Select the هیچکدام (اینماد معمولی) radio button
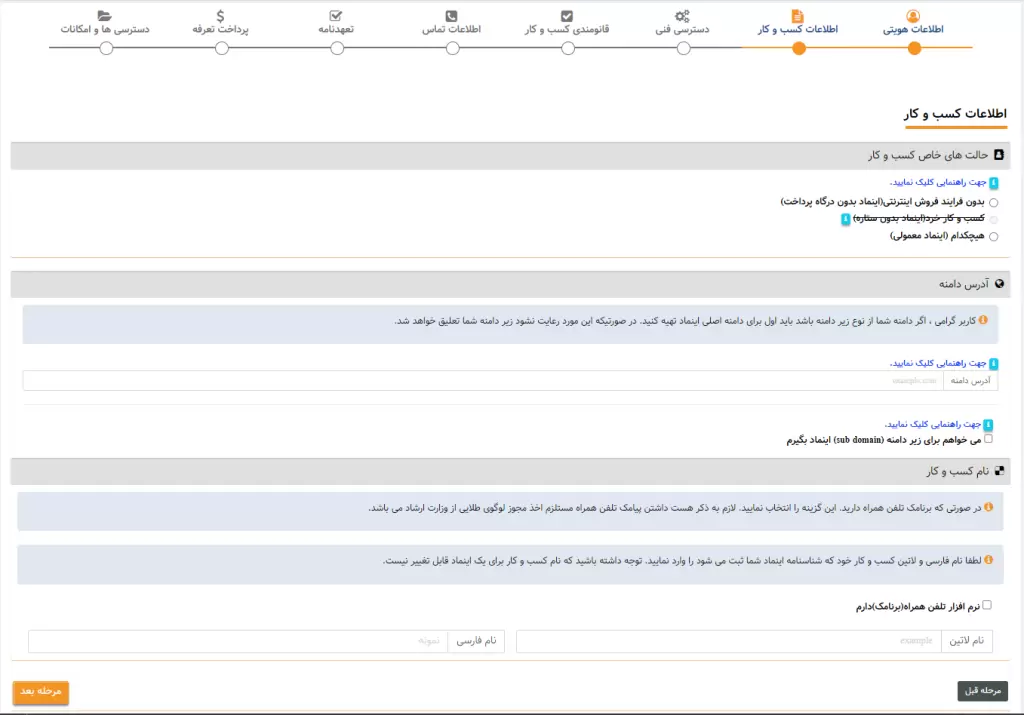The image size is (1024, 715). 992,235
